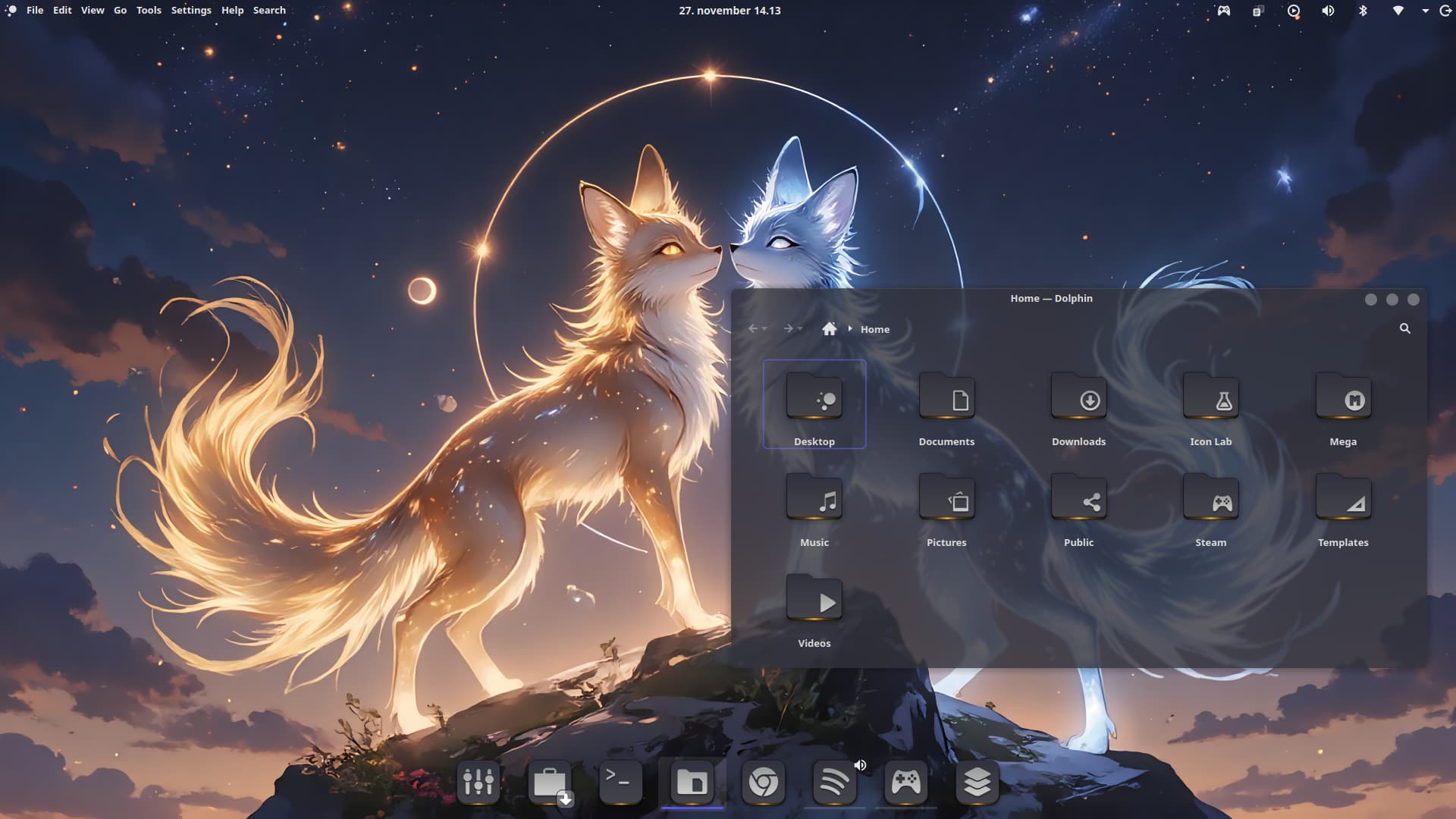Click the Wi-Fi network tray icon
Viewport: 1456px width, 819px height.
pos(1398,11)
